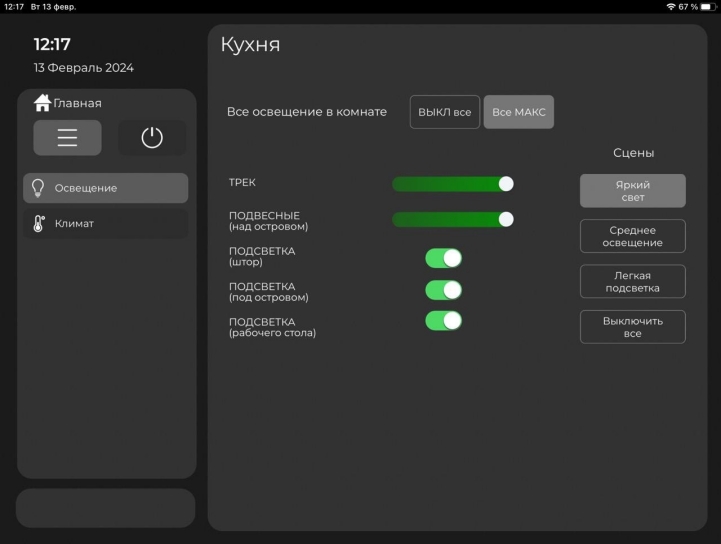Click the ТРЕК brightness slider
The width and height of the screenshot is (721, 544).
coord(452,184)
